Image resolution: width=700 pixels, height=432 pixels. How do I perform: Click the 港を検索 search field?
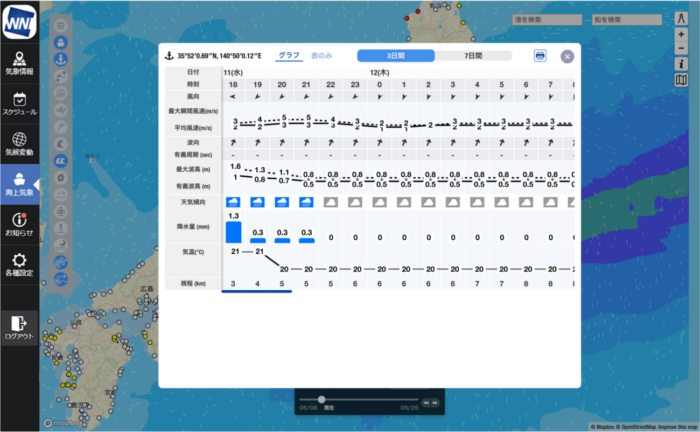coord(545,19)
